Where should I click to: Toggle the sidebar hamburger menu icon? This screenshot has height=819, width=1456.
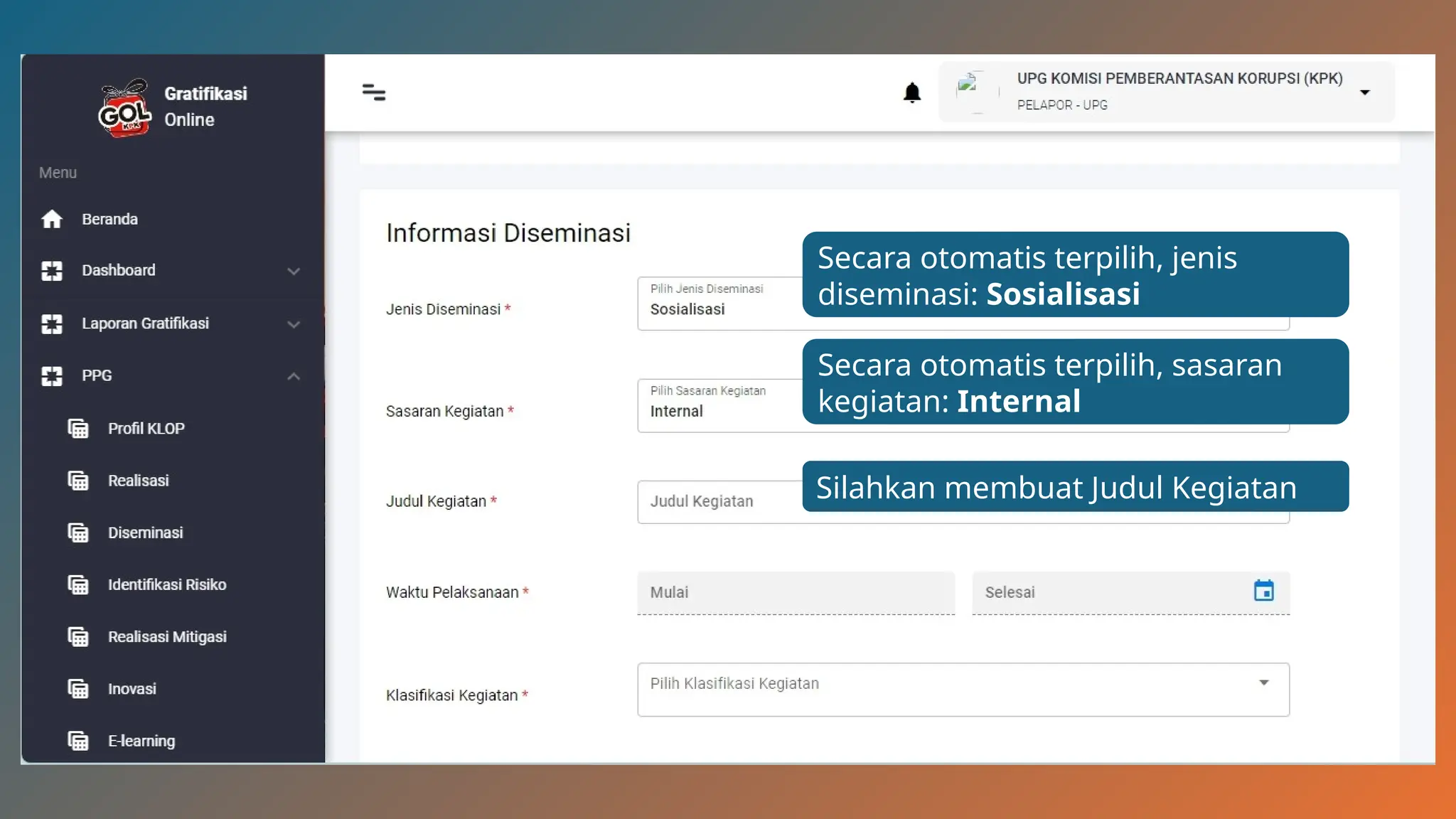(x=374, y=93)
